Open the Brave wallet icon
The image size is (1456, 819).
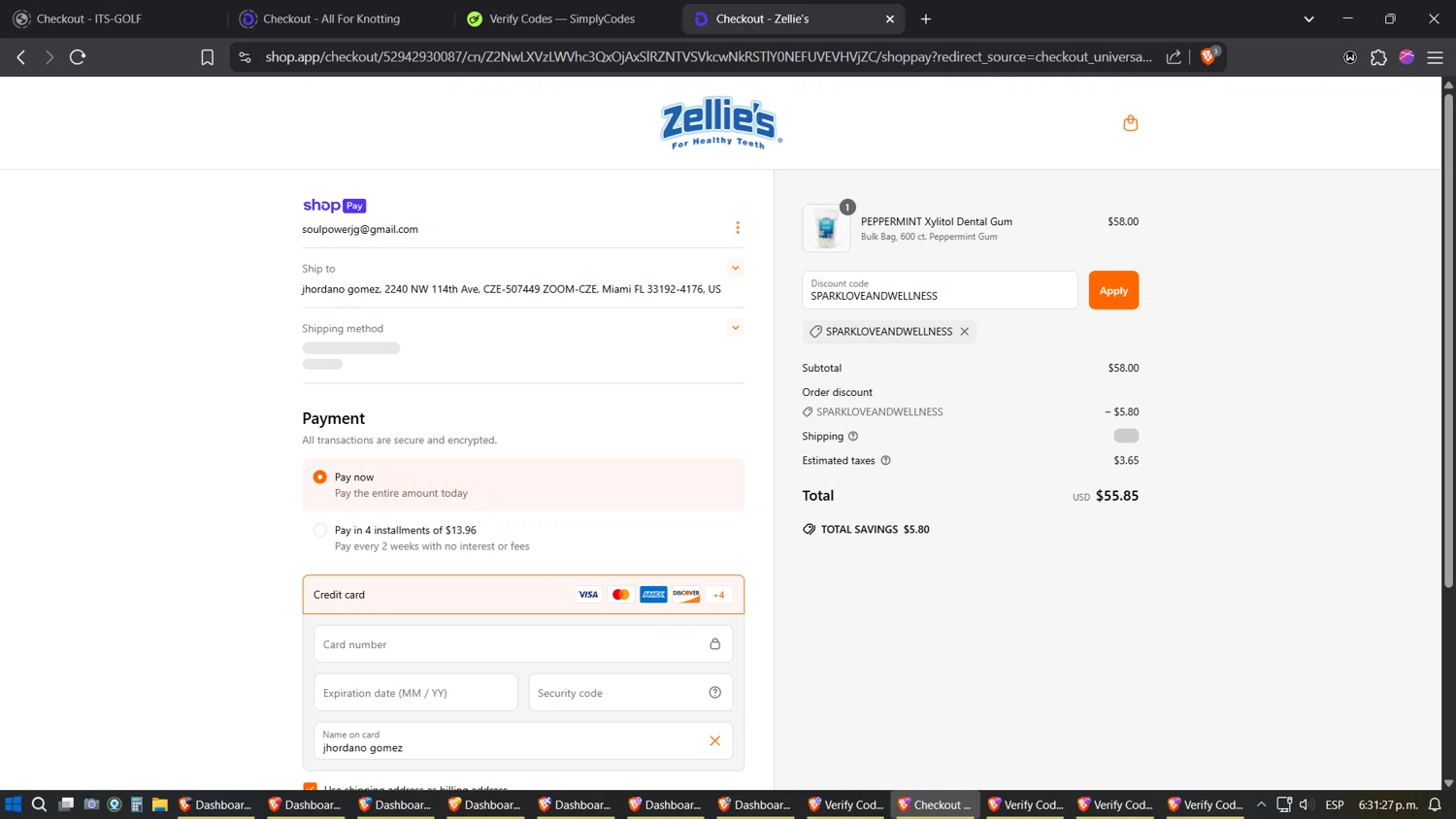tap(1350, 57)
